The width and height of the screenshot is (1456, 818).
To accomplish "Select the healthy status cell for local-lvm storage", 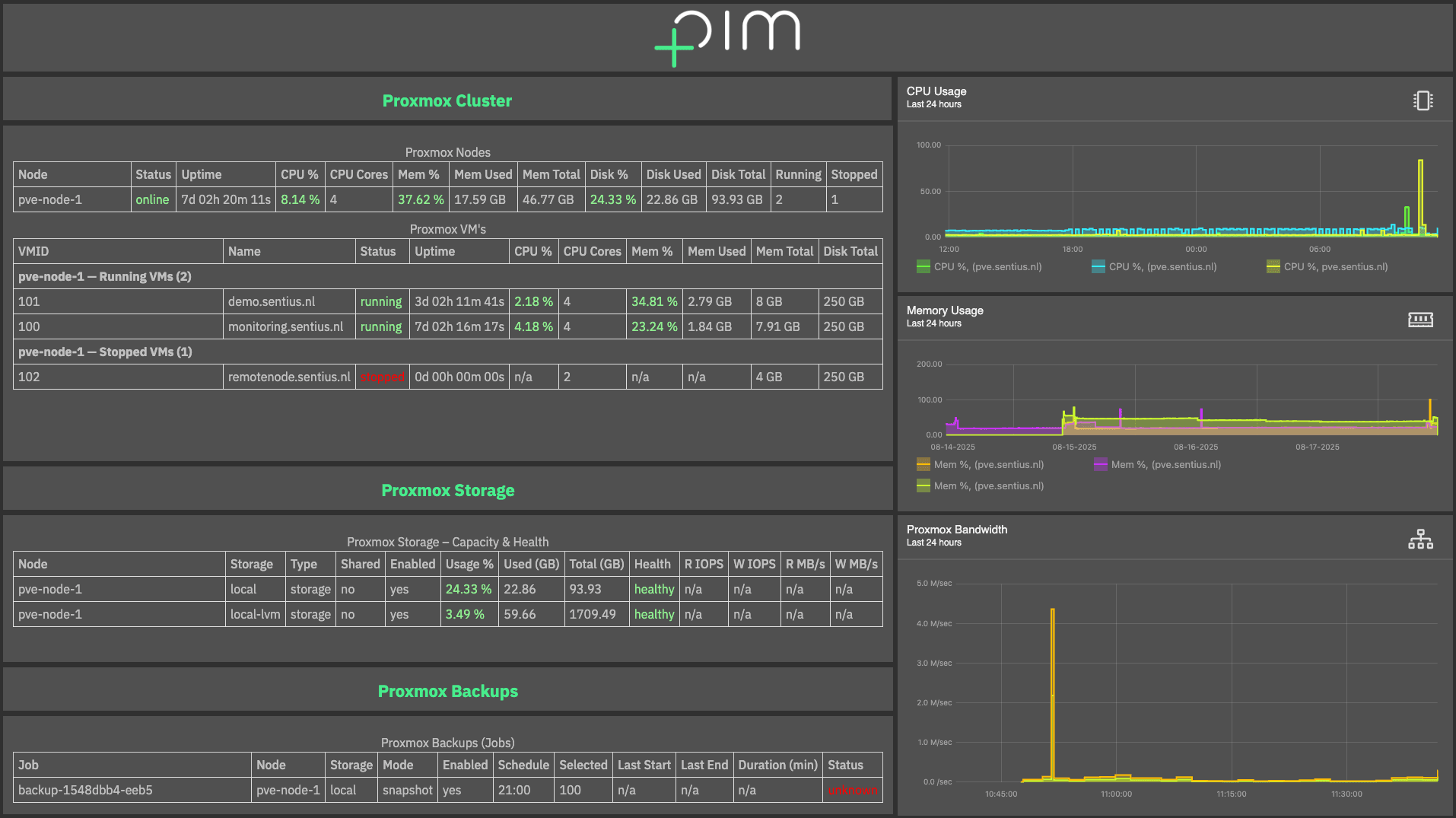I will [x=653, y=614].
